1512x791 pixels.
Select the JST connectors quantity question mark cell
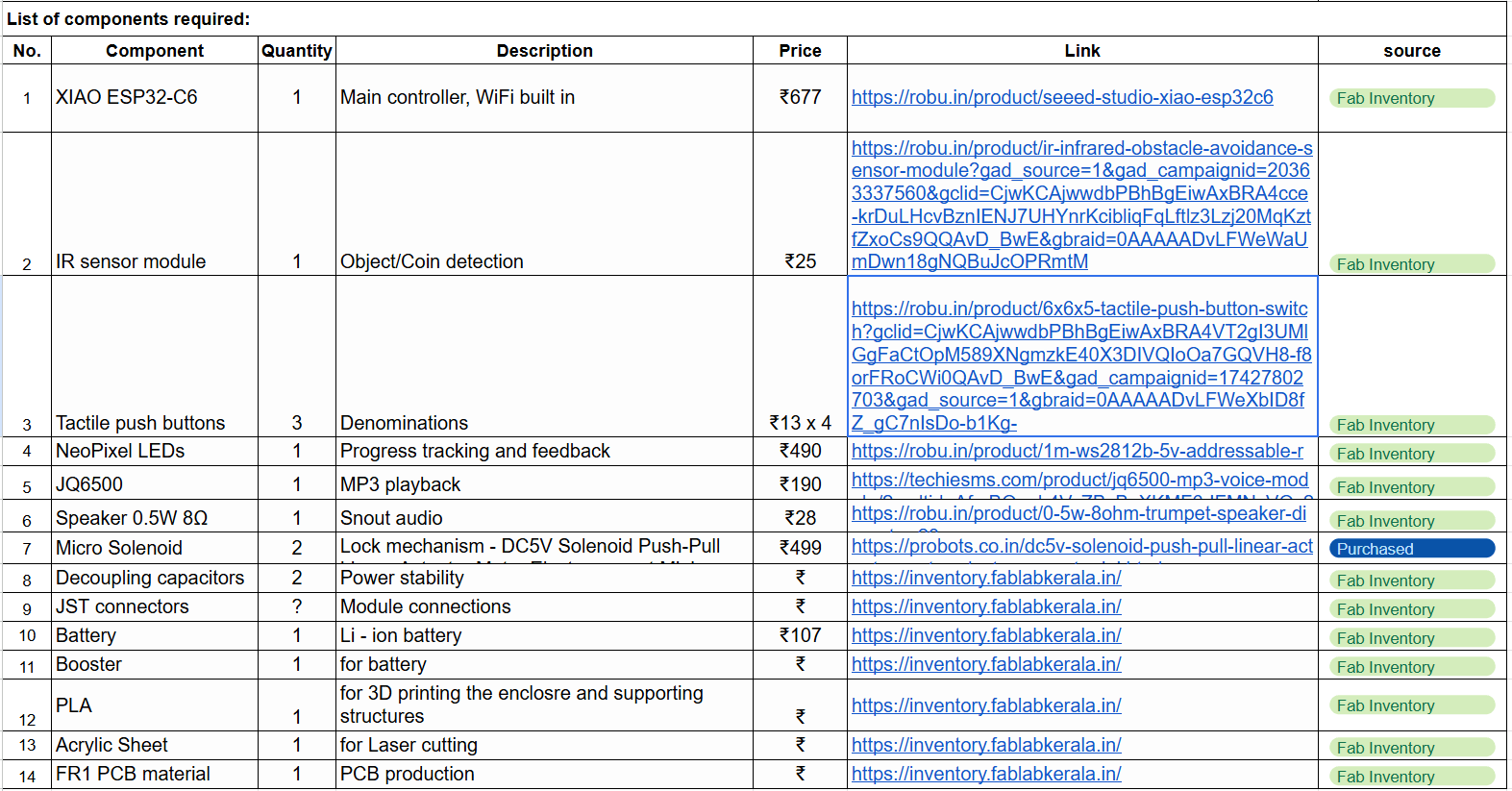point(297,606)
